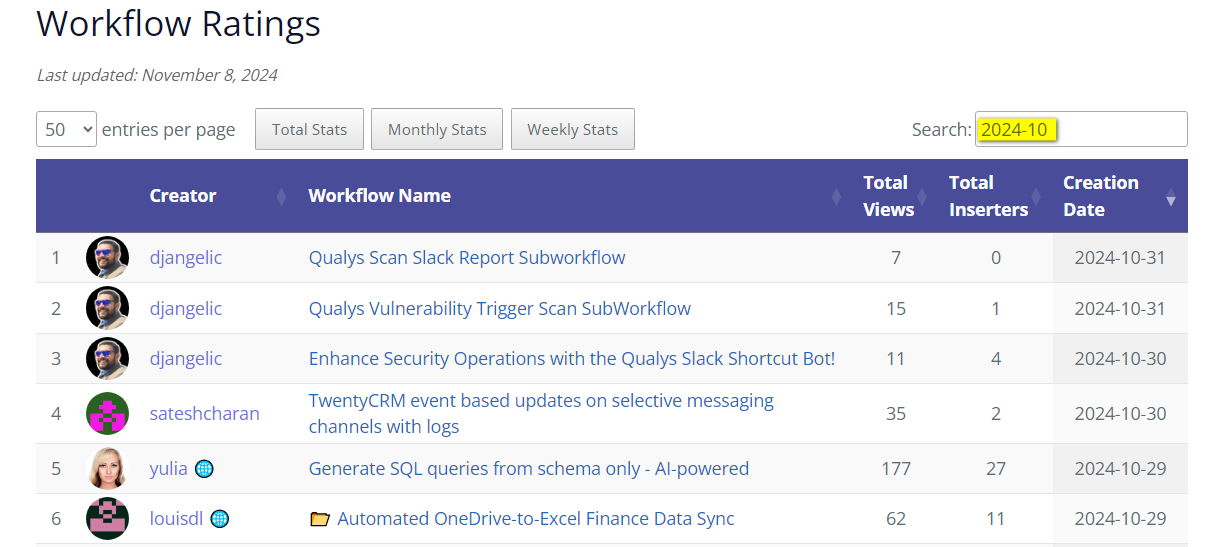Screen dimensions: 1220x547
Task: Click djangelic's avatar in row 3
Action: click(x=107, y=358)
